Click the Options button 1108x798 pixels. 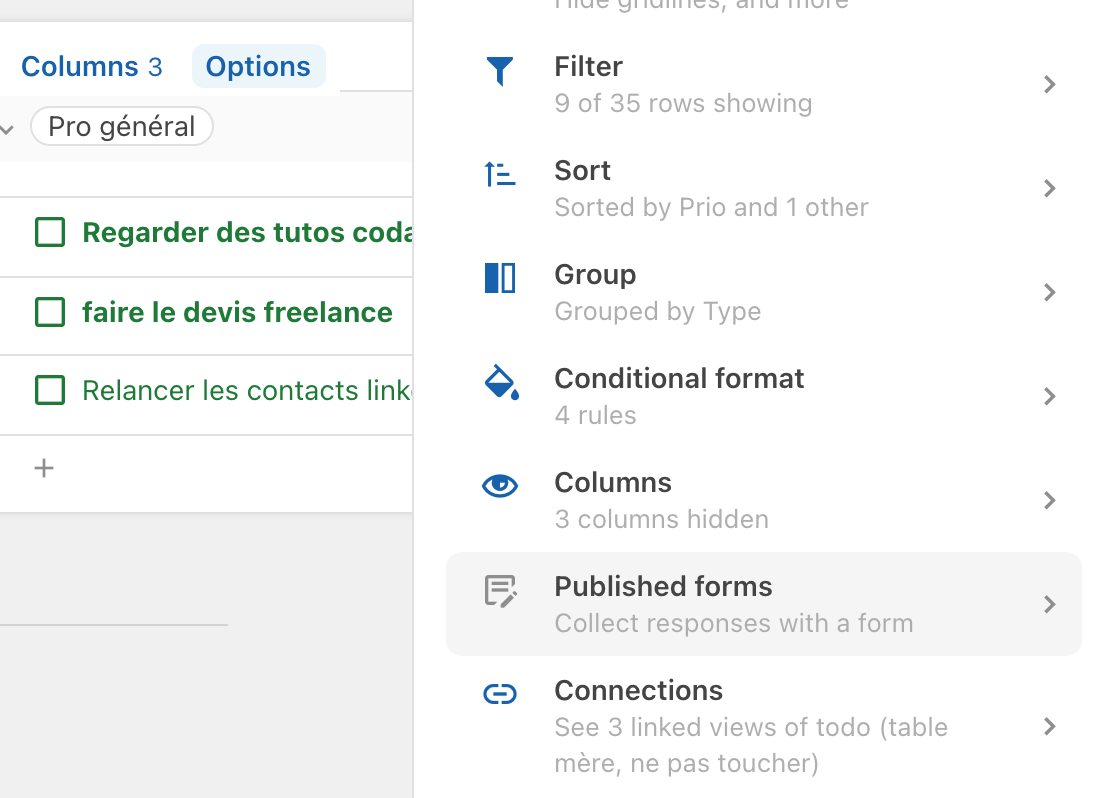[x=258, y=67]
